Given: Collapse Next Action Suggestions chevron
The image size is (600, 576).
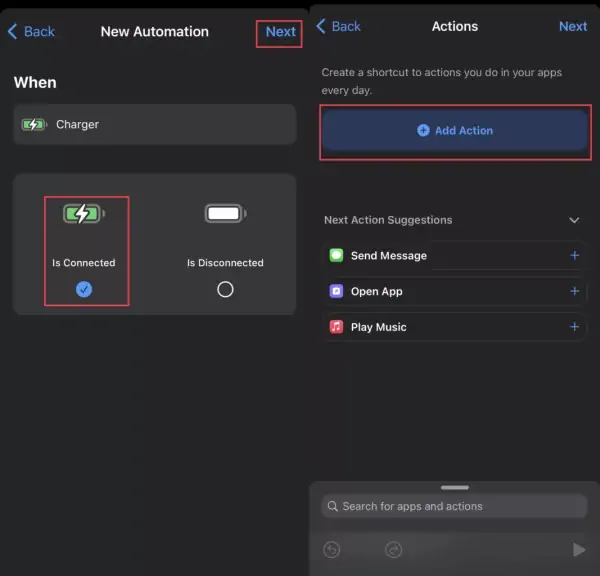Looking at the screenshot, I should click(574, 220).
